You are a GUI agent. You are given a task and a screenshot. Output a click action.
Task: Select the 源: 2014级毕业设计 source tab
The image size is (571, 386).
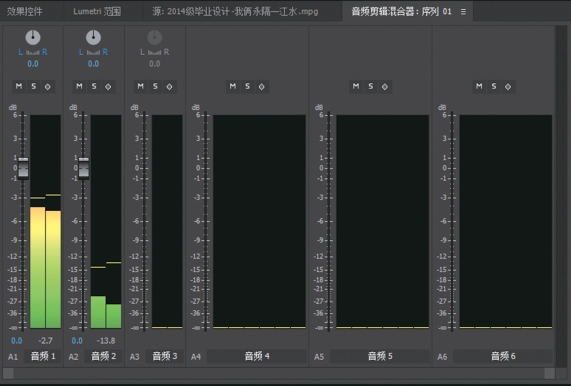tap(235, 11)
